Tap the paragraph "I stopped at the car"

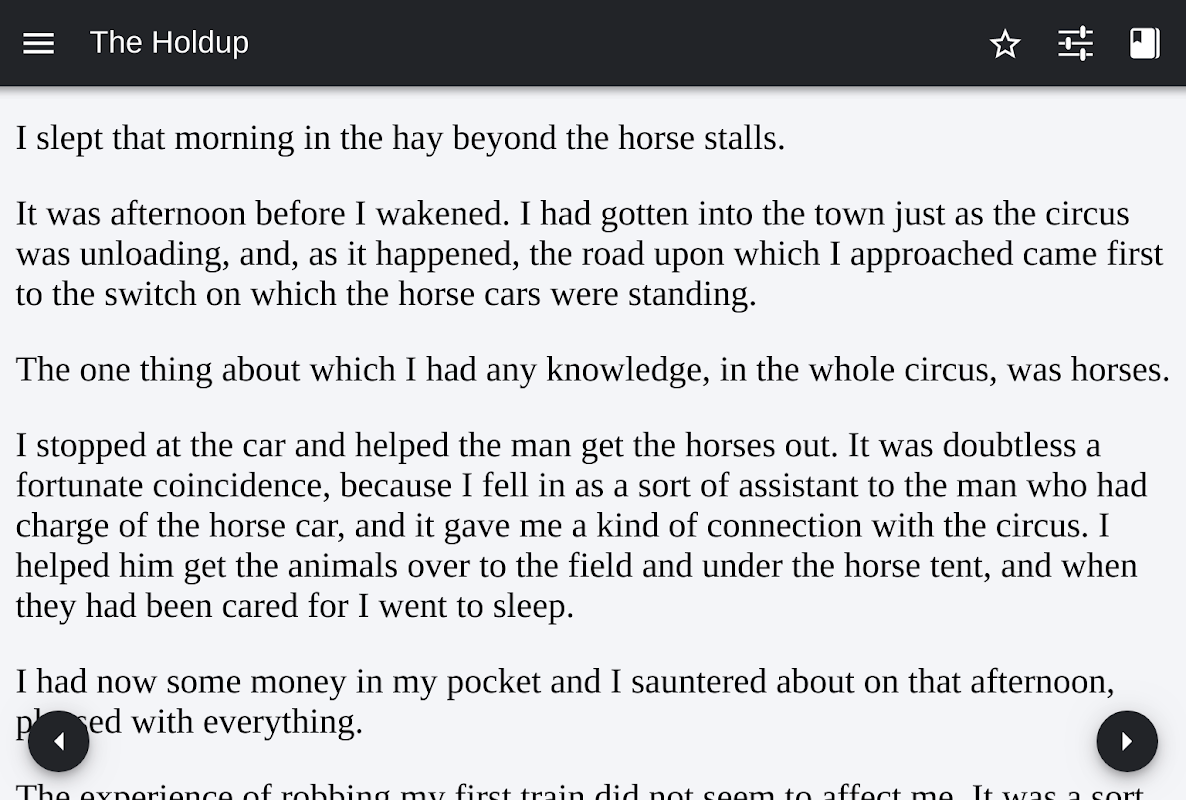580,525
